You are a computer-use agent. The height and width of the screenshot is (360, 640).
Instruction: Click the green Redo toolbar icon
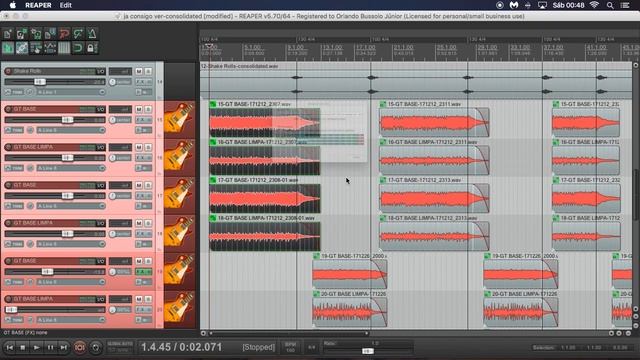[78, 33]
